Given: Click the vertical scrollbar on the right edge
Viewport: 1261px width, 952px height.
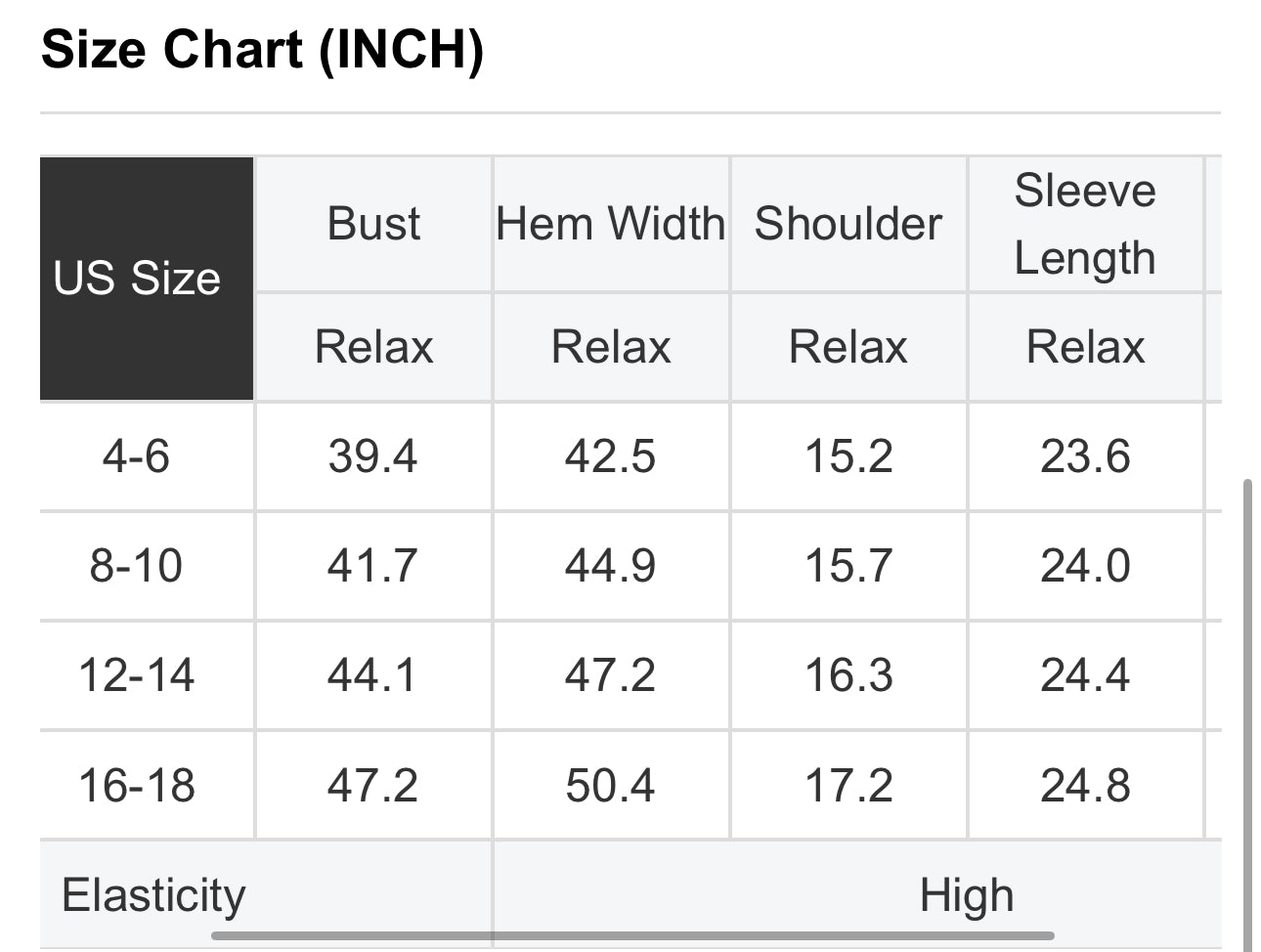Looking at the screenshot, I should pos(1246,714).
